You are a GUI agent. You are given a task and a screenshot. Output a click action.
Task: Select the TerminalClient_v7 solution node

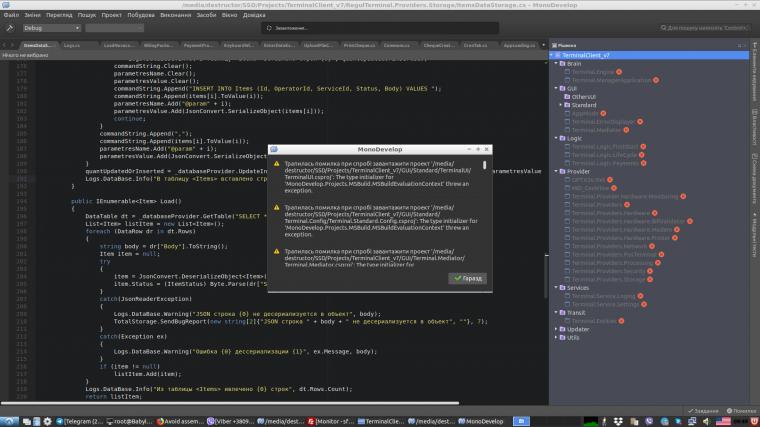pyautogui.click(x=649, y=55)
